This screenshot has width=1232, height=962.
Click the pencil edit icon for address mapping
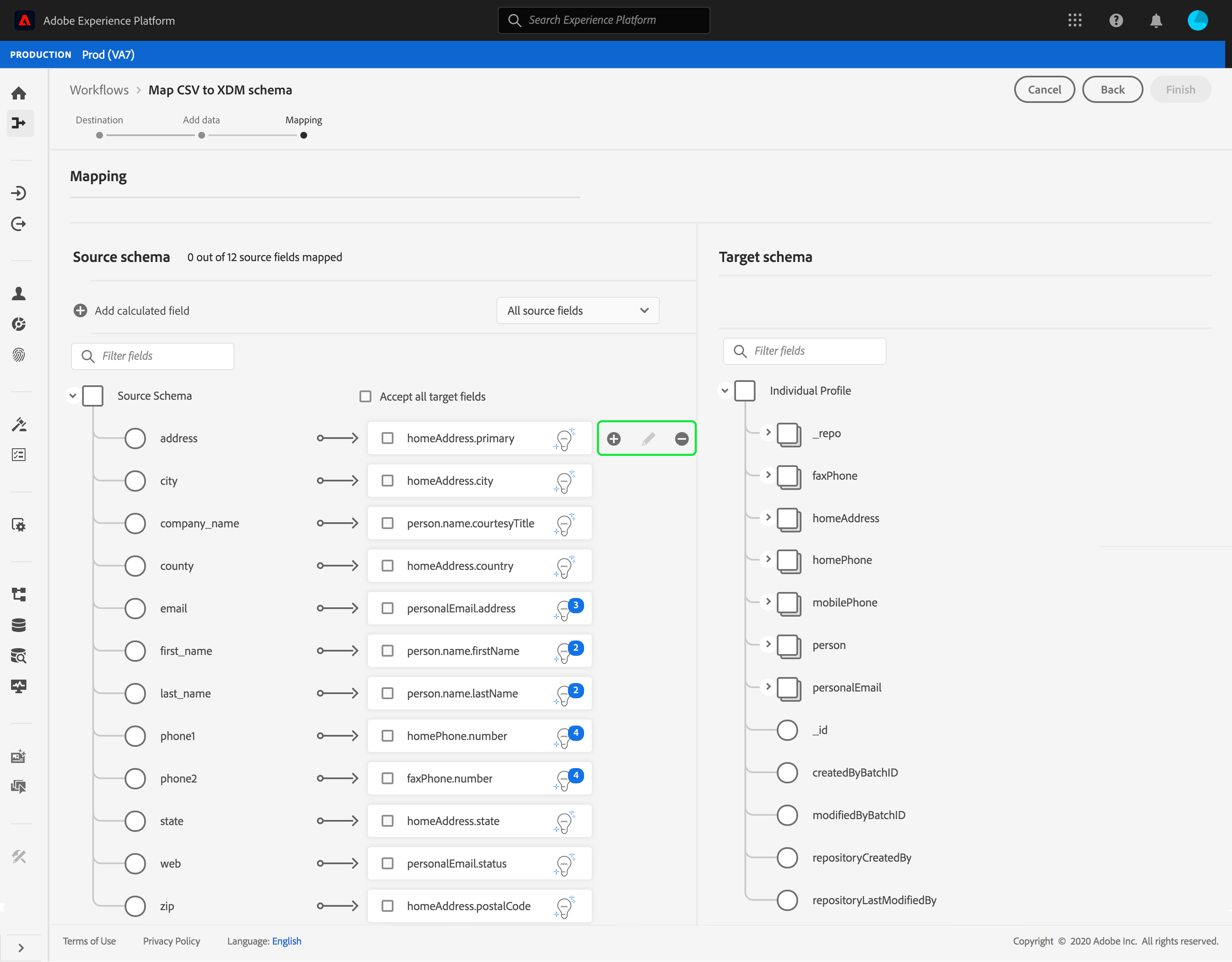[x=648, y=439]
